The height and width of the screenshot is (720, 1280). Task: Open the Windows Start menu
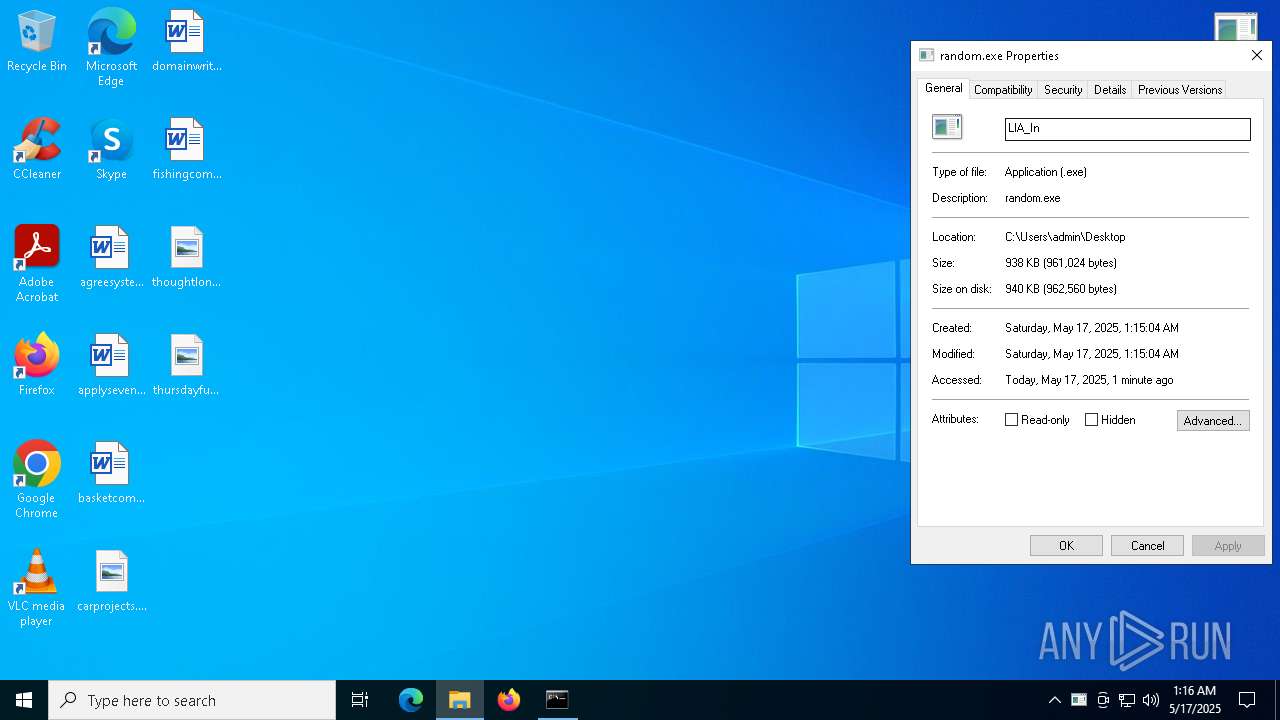click(24, 700)
